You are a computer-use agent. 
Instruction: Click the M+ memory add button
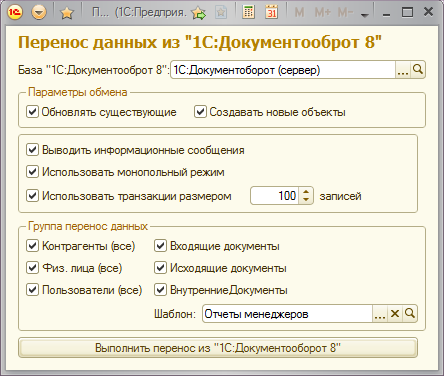coord(323,13)
